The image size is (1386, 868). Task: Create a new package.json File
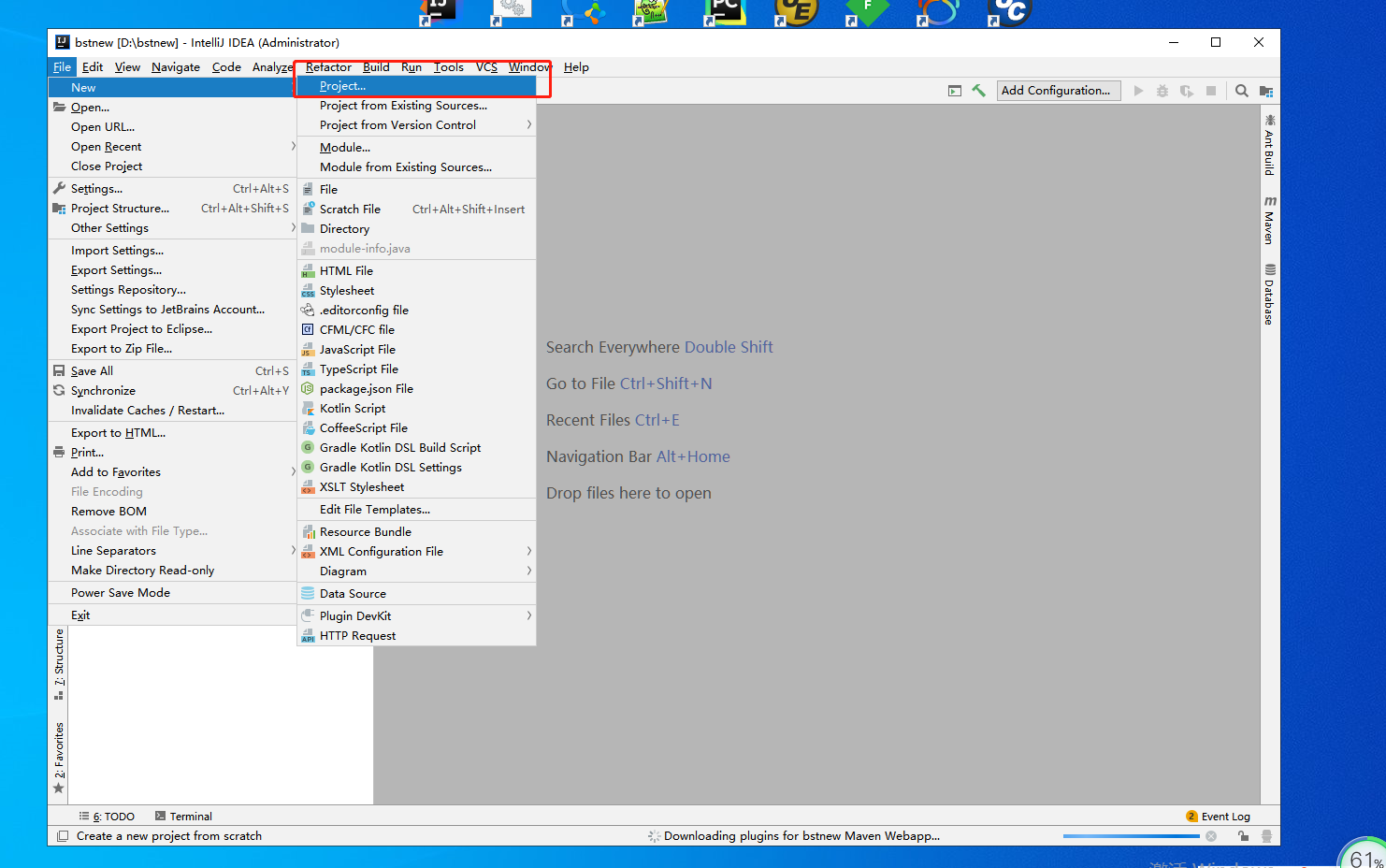click(416, 389)
